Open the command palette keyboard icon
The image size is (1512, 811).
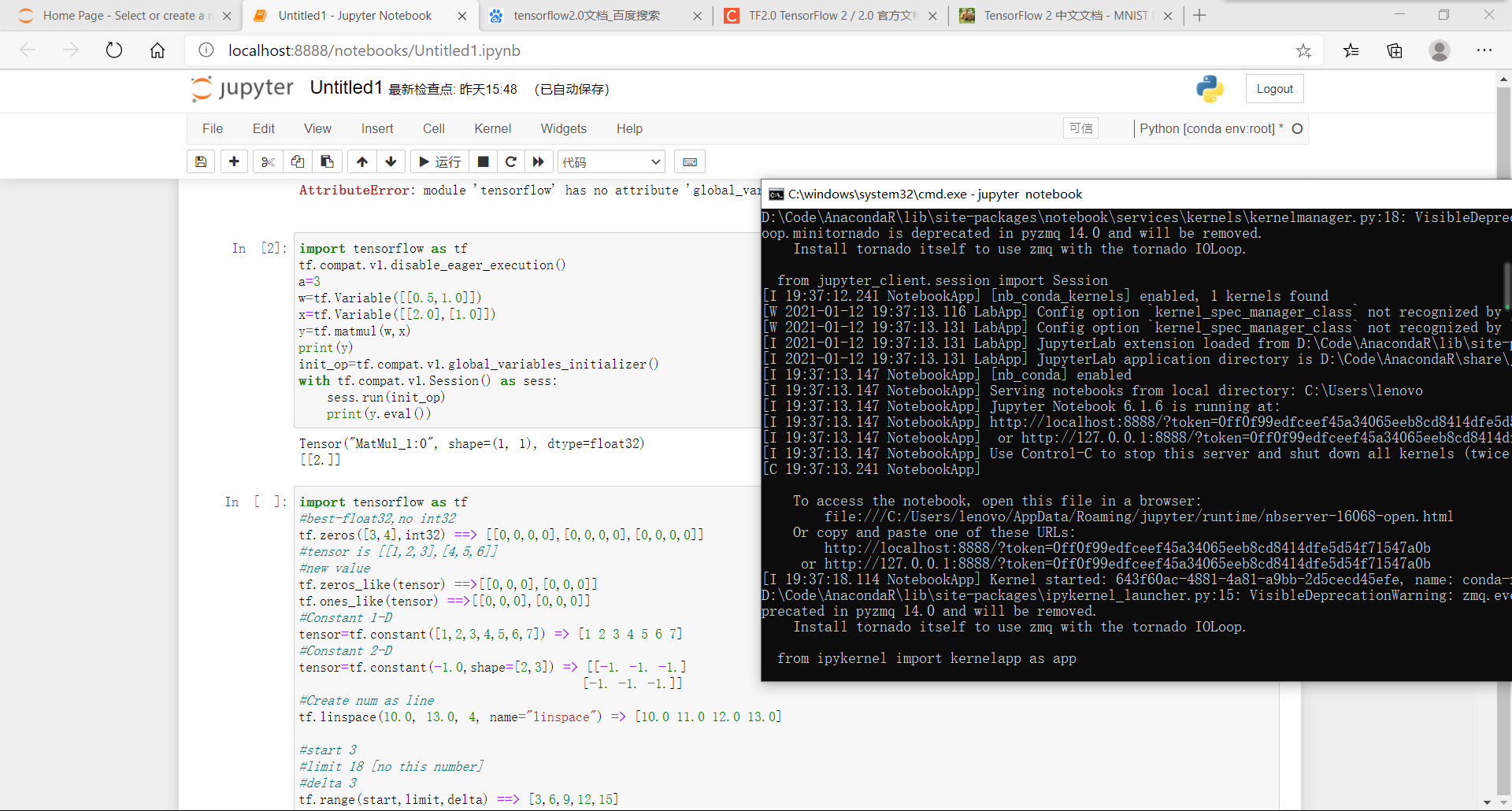click(x=690, y=162)
